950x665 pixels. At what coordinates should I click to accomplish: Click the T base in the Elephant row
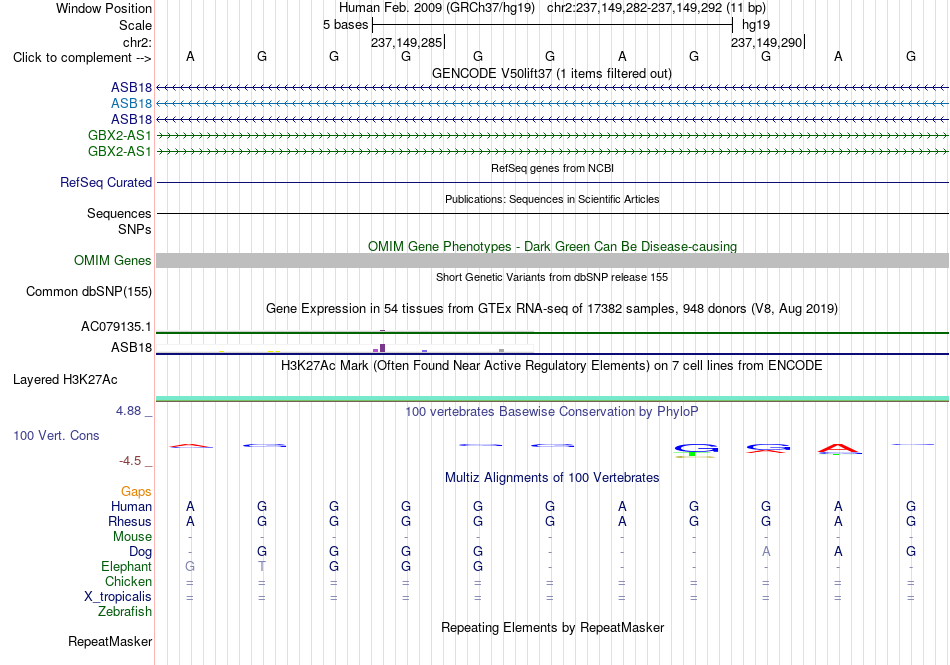262,566
